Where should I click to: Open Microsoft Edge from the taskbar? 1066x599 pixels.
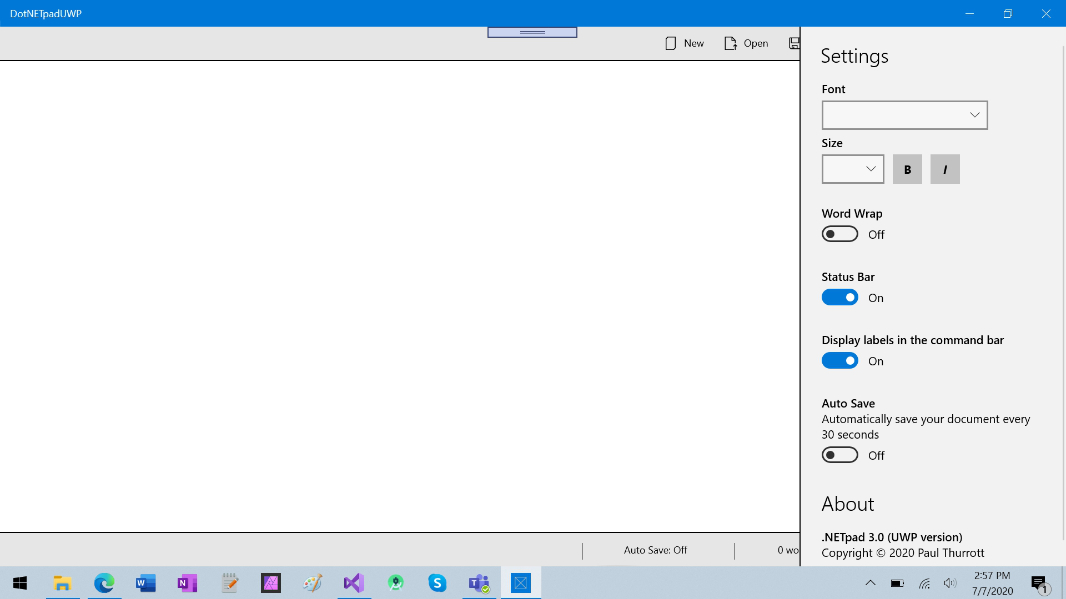coord(104,583)
